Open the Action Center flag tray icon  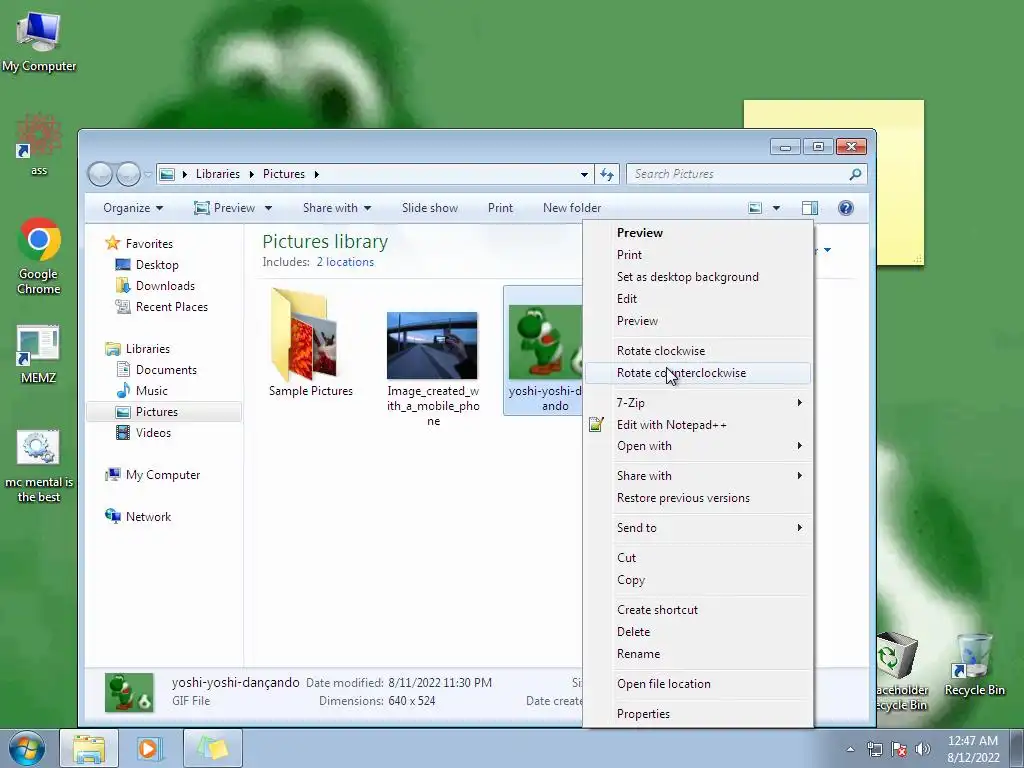click(899, 749)
